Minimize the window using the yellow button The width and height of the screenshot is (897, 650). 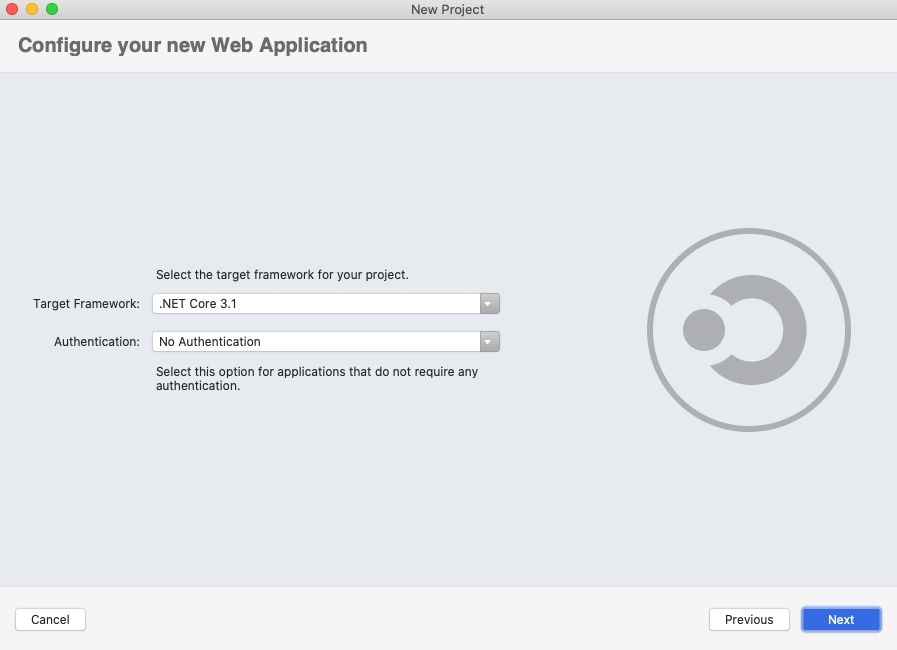[x=32, y=9]
